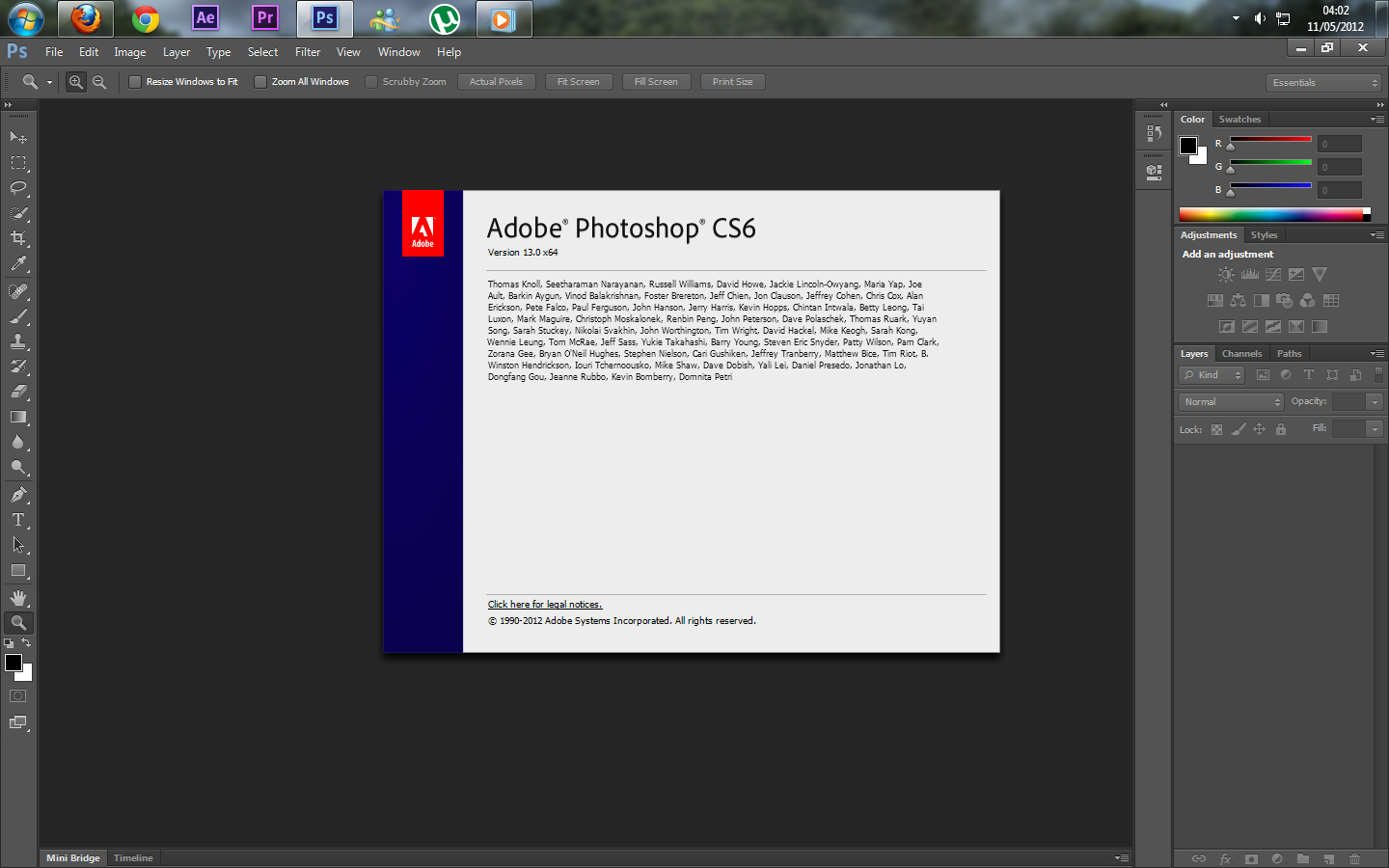Select the Quick Selection tool

(18, 213)
